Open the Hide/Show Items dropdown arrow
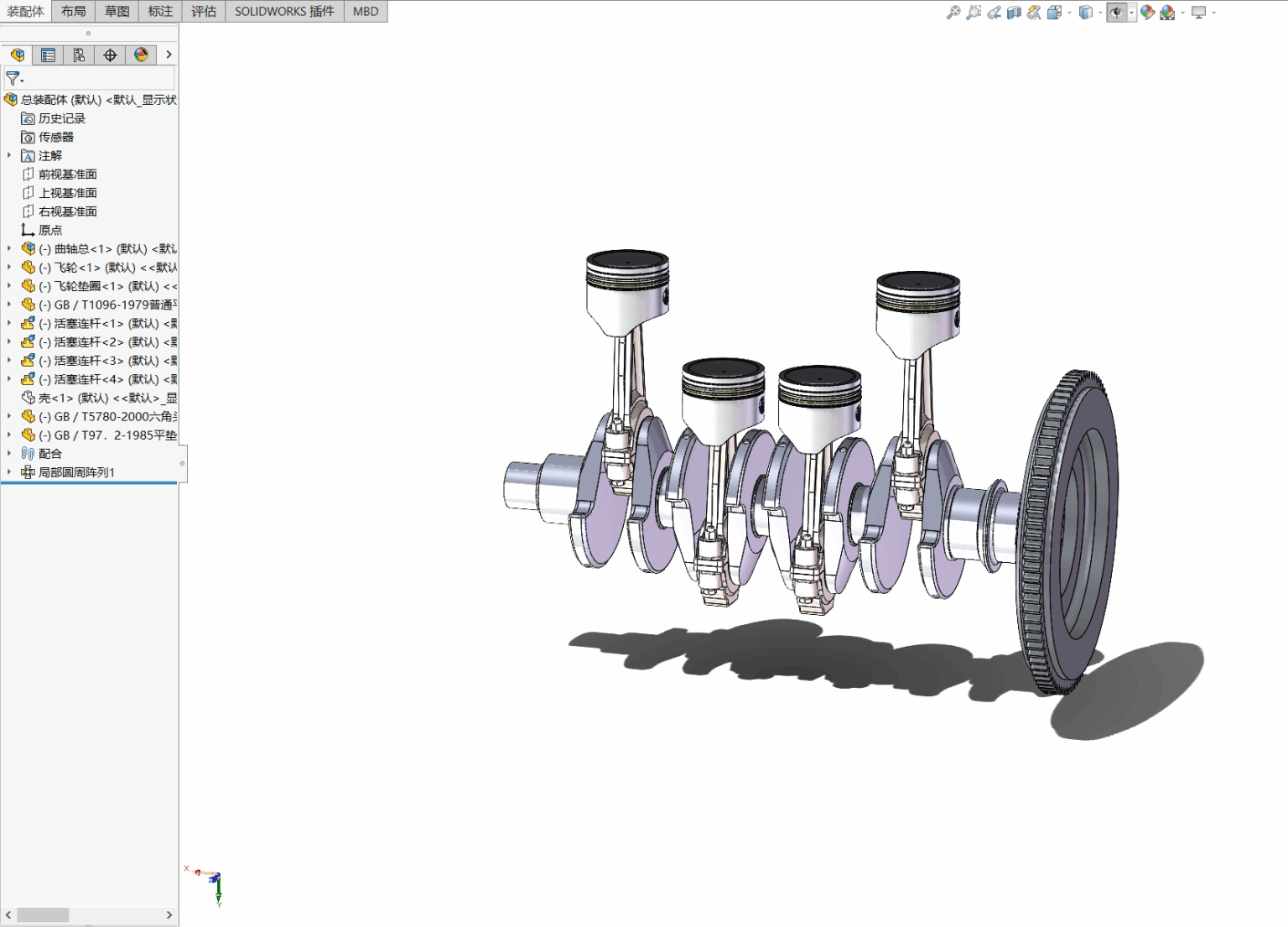This screenshot has height=927, width=1288. click(x=1131, y=13)
